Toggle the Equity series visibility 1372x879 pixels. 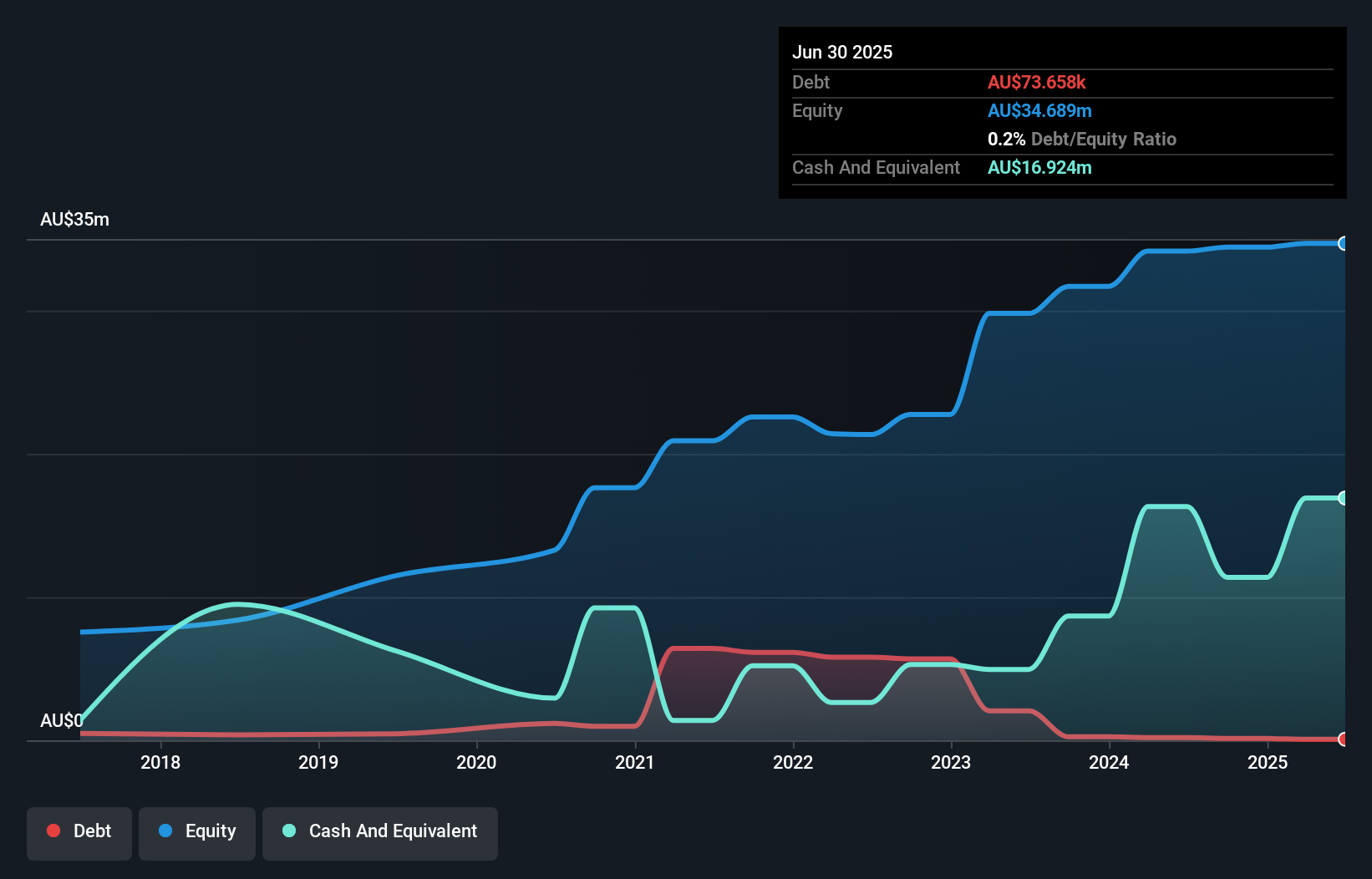point(196,832)
